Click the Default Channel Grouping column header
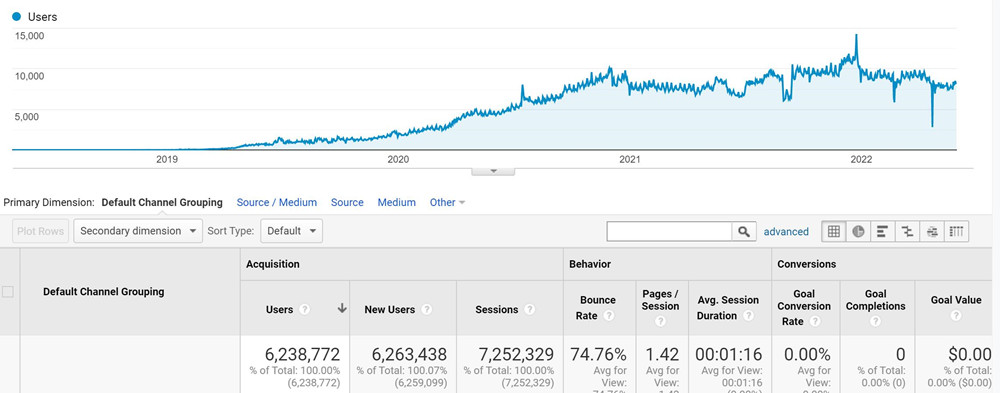Image resolution: width=1000 pixels, height=393 pixels. click(103, 292)
